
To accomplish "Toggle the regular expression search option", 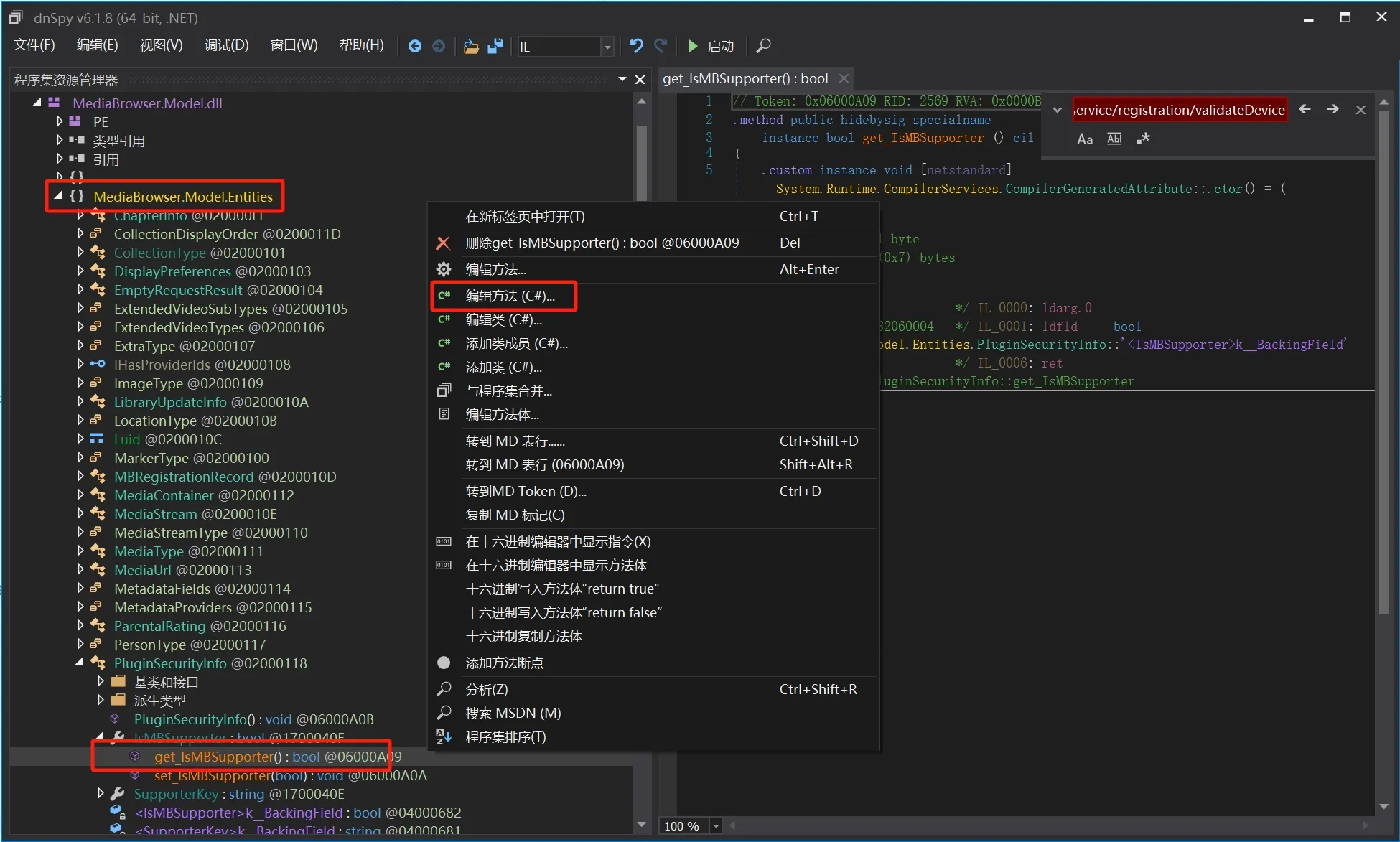I will pos(1143,139).
